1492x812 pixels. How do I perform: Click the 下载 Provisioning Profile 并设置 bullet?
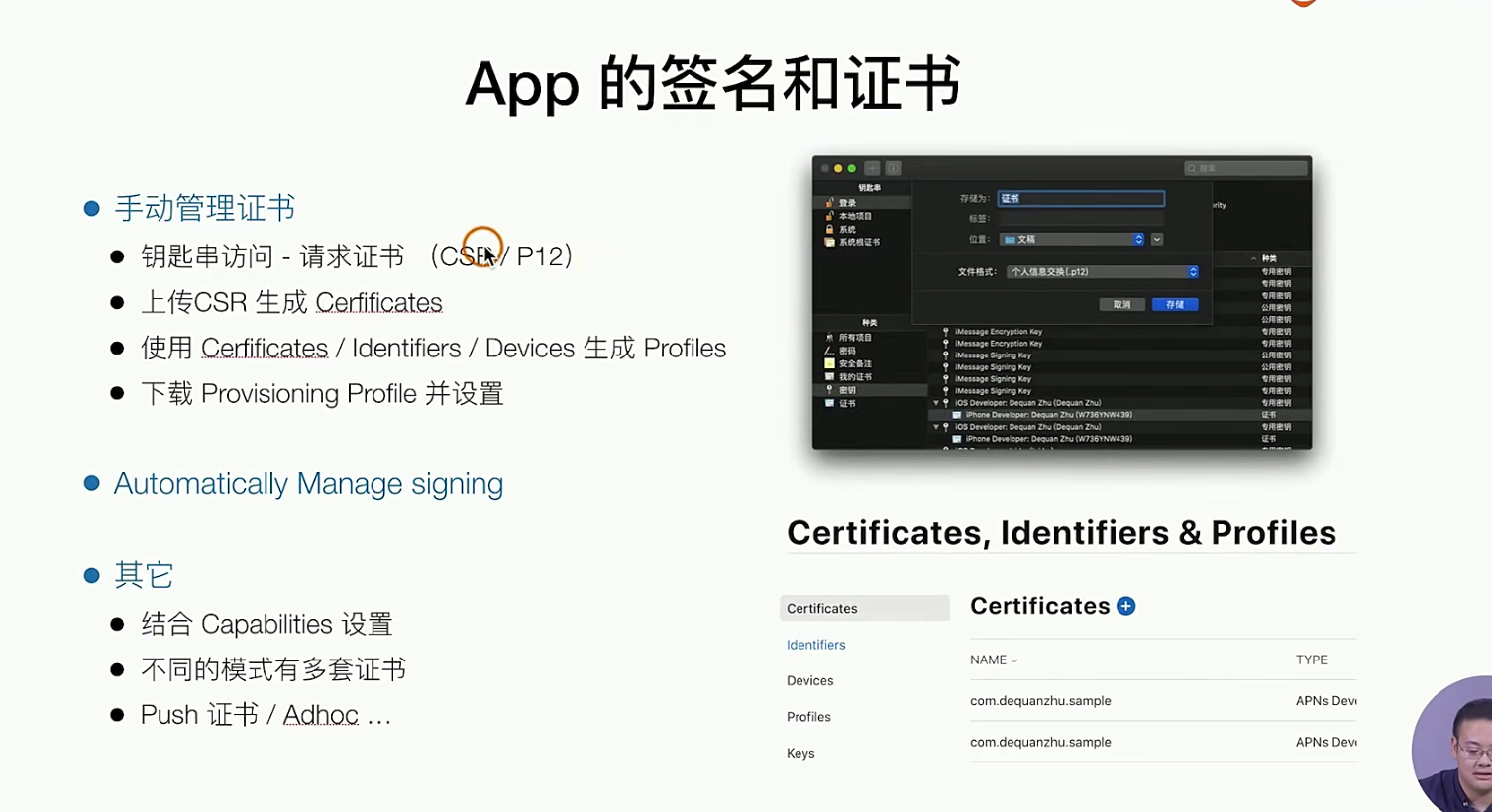322,394
